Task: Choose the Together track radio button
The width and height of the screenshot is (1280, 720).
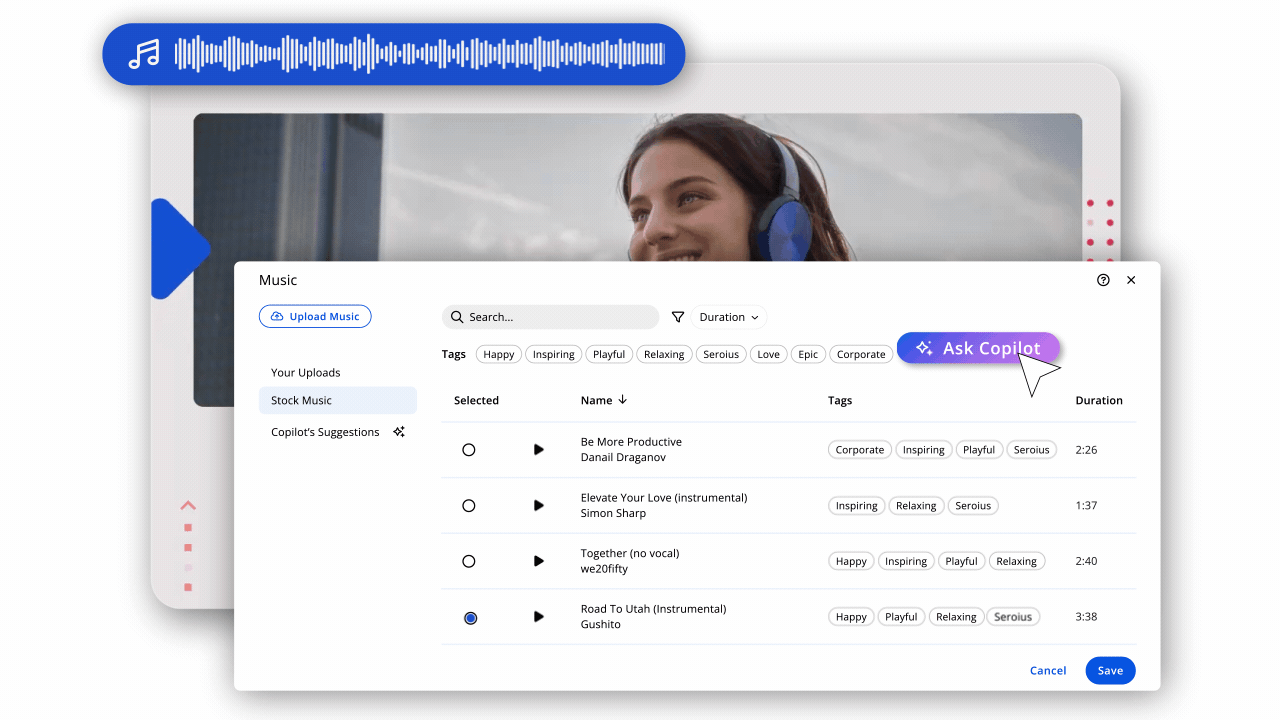Action: (x=469, y=562)
